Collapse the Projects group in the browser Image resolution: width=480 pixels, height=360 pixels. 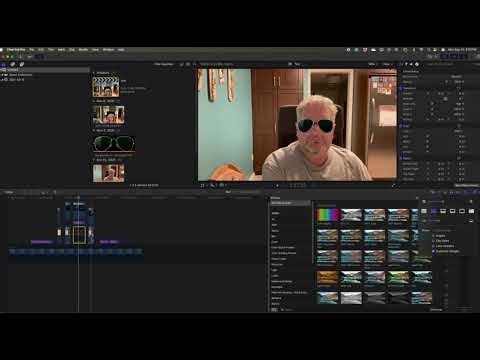(x=94, y=73)
